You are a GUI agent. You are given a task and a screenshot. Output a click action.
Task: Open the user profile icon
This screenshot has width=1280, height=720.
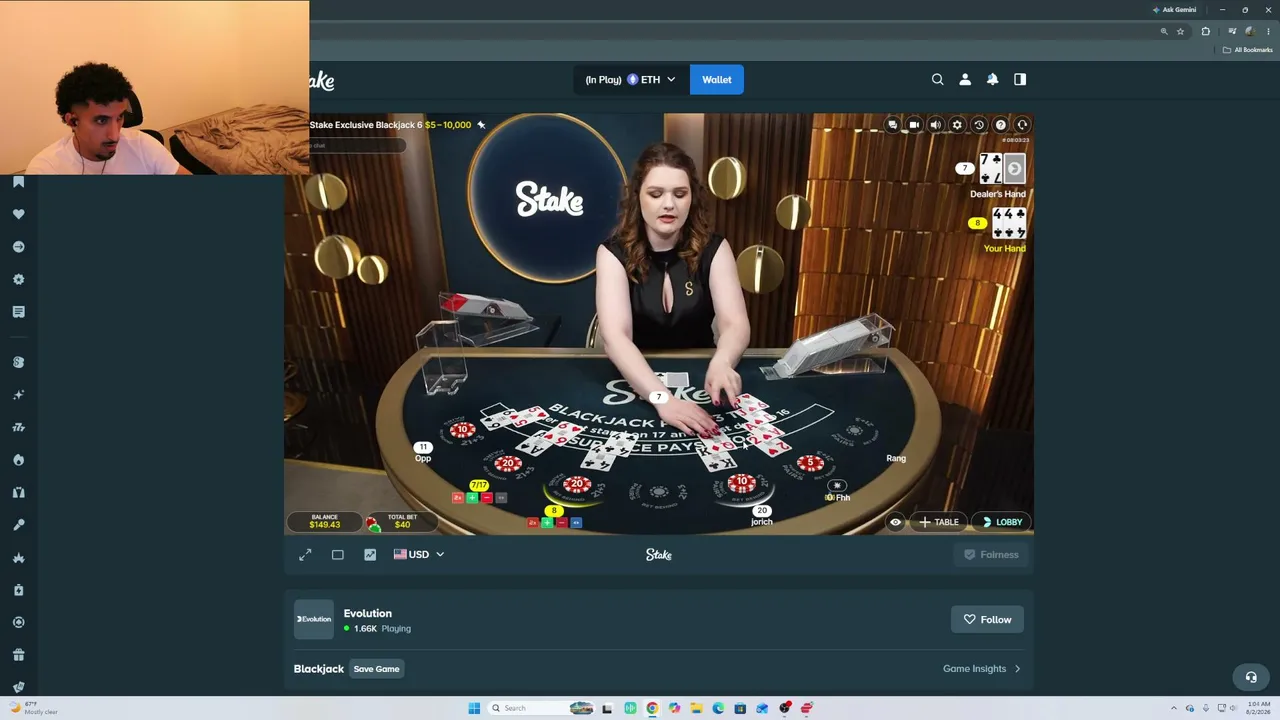(965, 79)
